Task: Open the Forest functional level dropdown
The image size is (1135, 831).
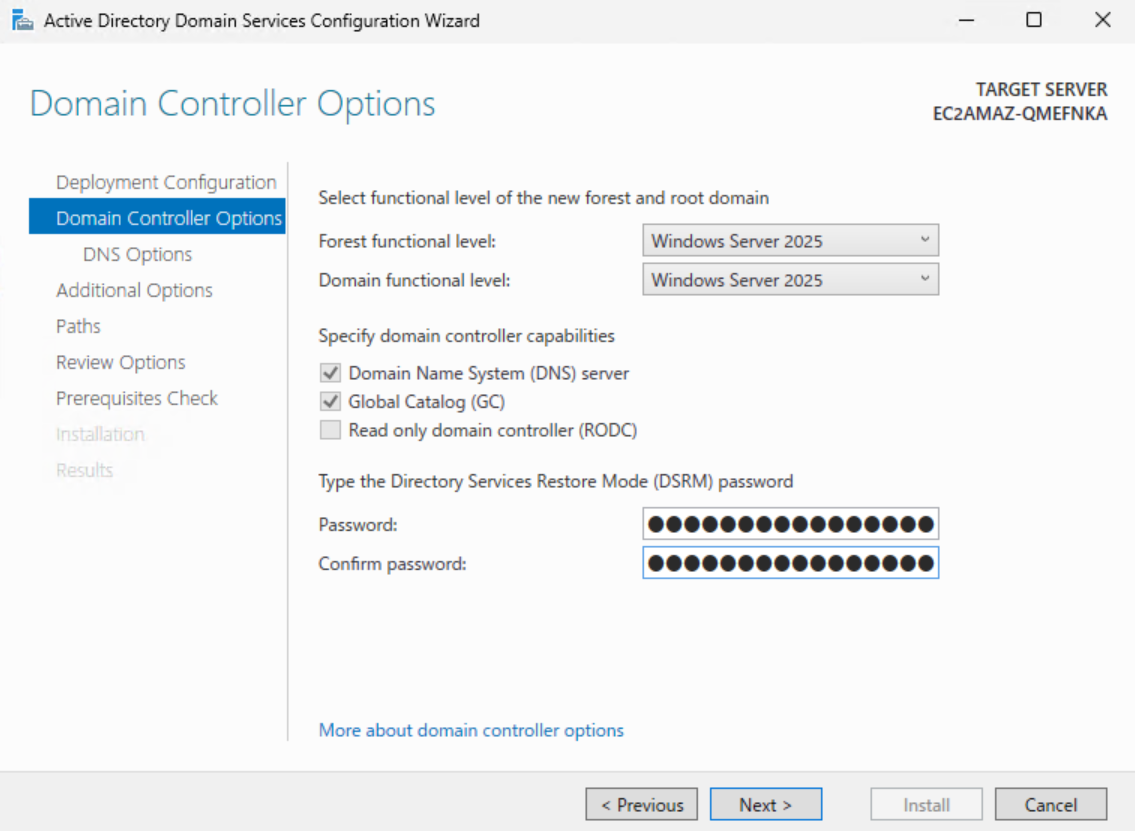Action: 790,241
